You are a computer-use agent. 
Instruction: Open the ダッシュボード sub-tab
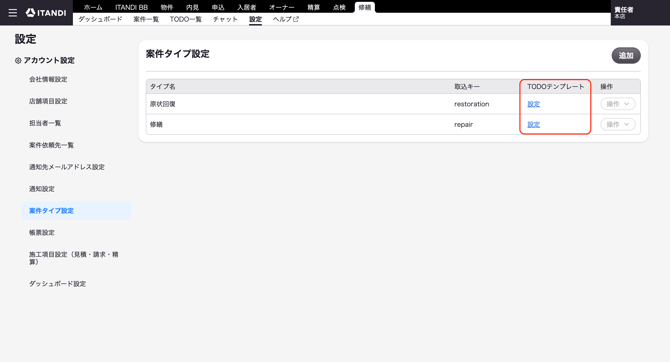(100, 19)
